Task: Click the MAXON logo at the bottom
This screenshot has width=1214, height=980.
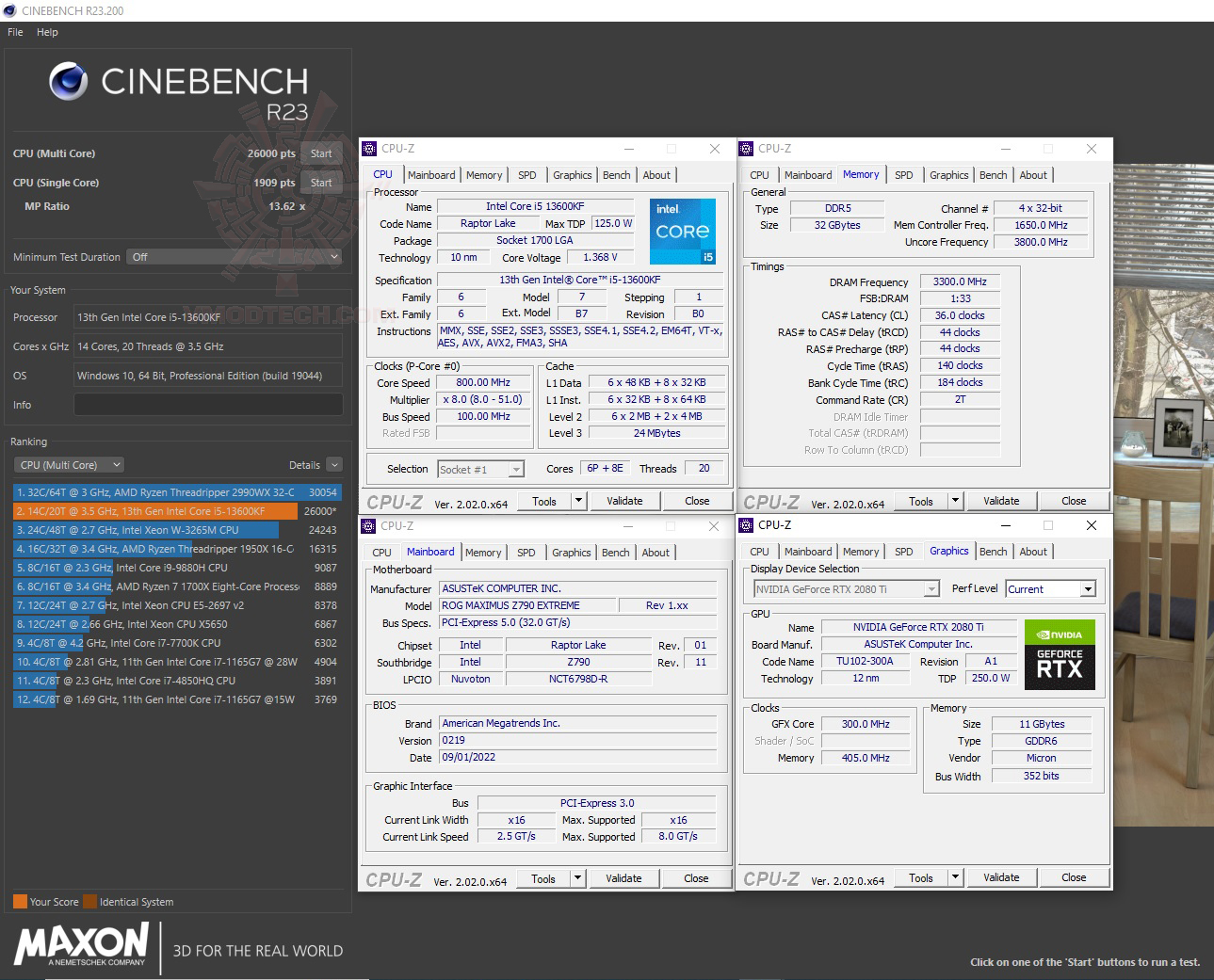Action: click(82, 943)
